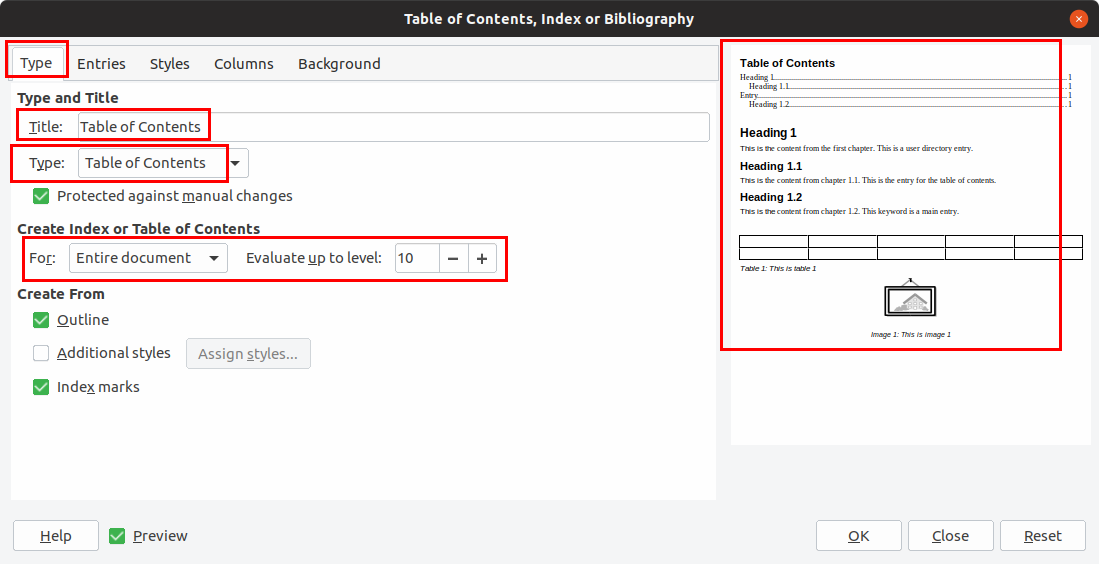
Task: Click the Close button
Action: pyautogui.click(x=950, y=536)
